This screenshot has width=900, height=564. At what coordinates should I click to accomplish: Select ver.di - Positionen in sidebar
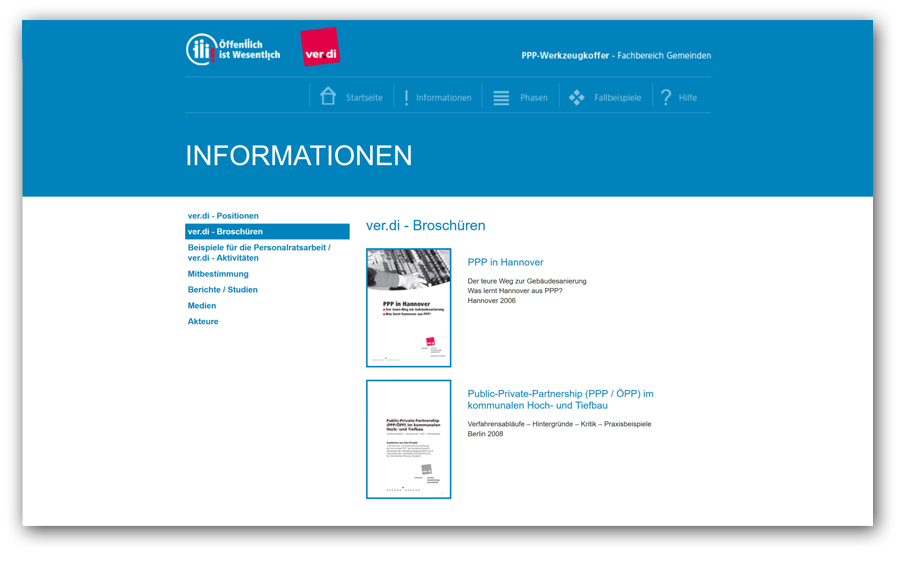coord(223,216)
